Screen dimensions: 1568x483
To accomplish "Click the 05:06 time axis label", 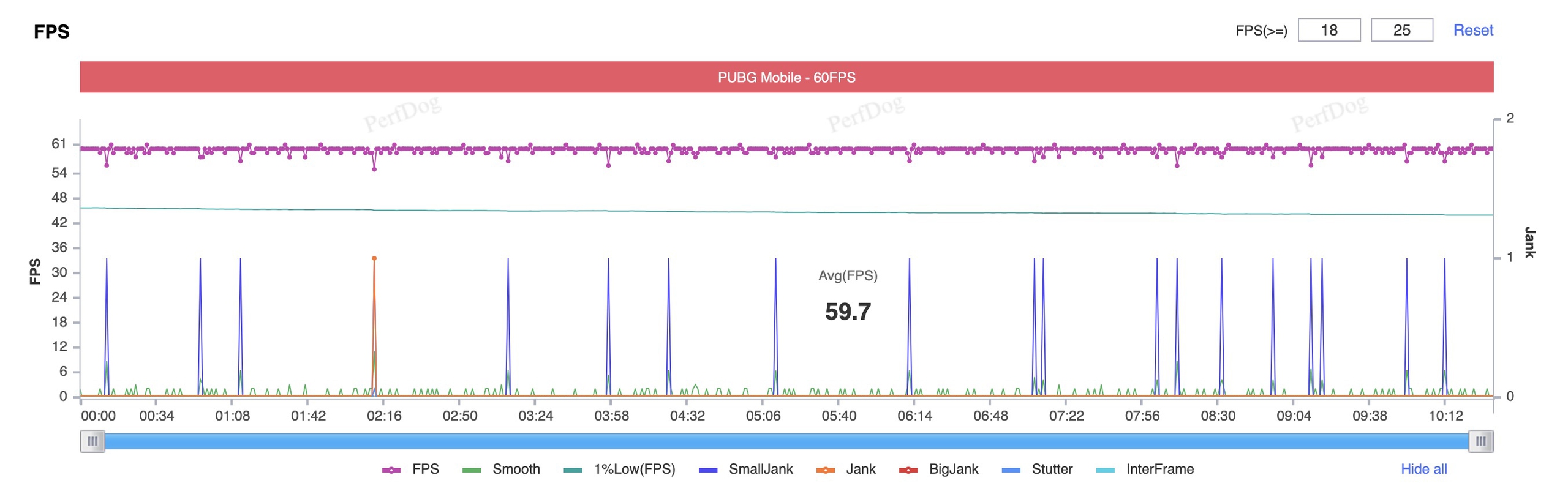I will click(x=763, y=416).
